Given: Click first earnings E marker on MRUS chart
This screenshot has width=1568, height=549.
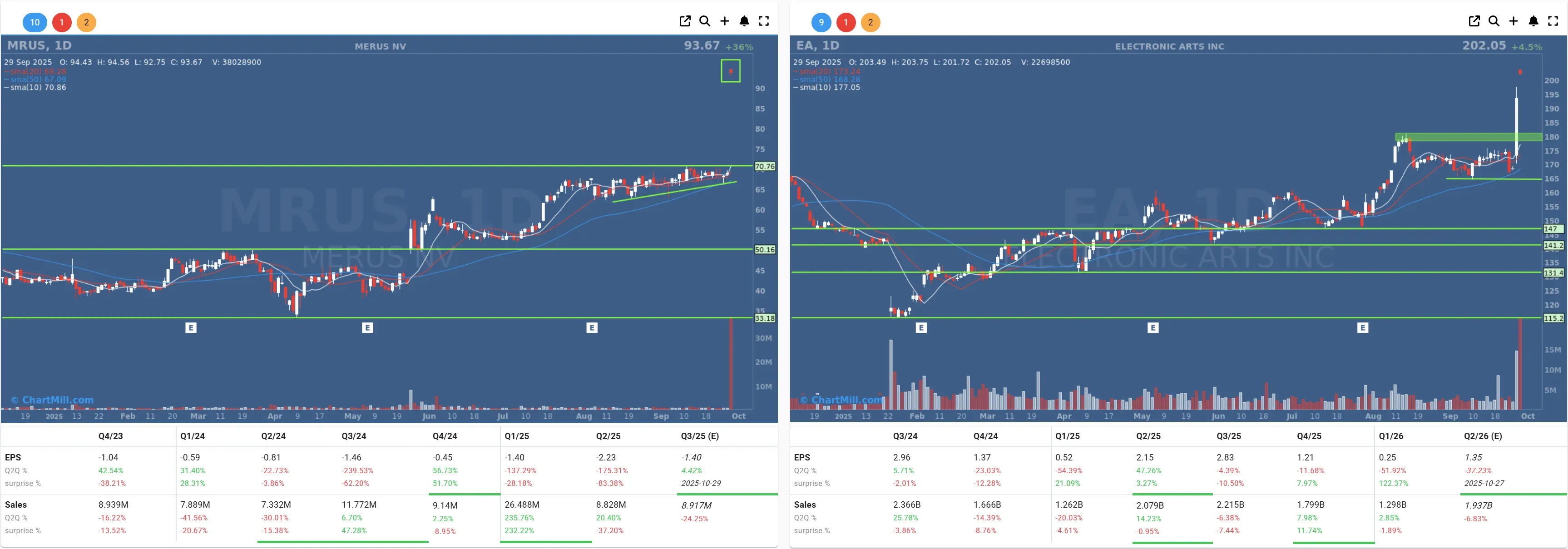Looking at the screenshot, I should pos(191,327).
